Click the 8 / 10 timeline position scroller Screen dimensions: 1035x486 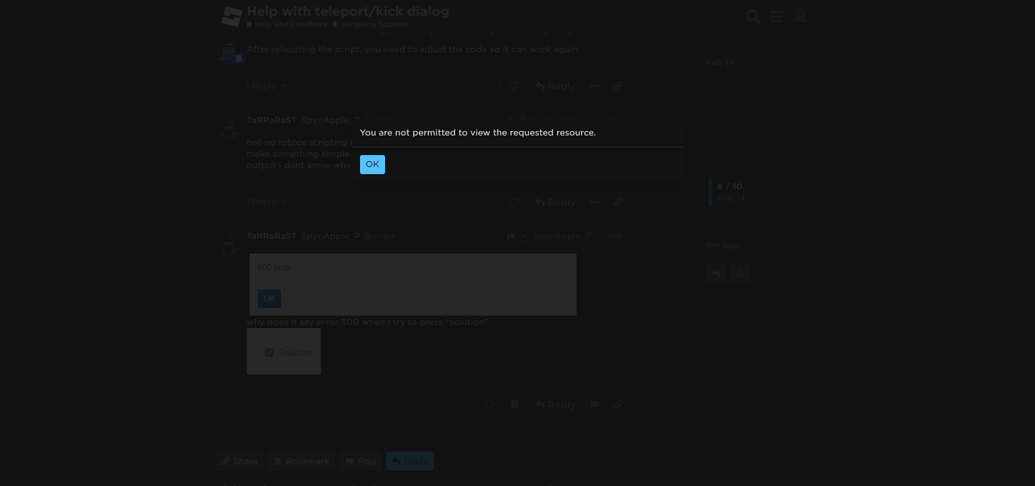click(x=729, y=192)
